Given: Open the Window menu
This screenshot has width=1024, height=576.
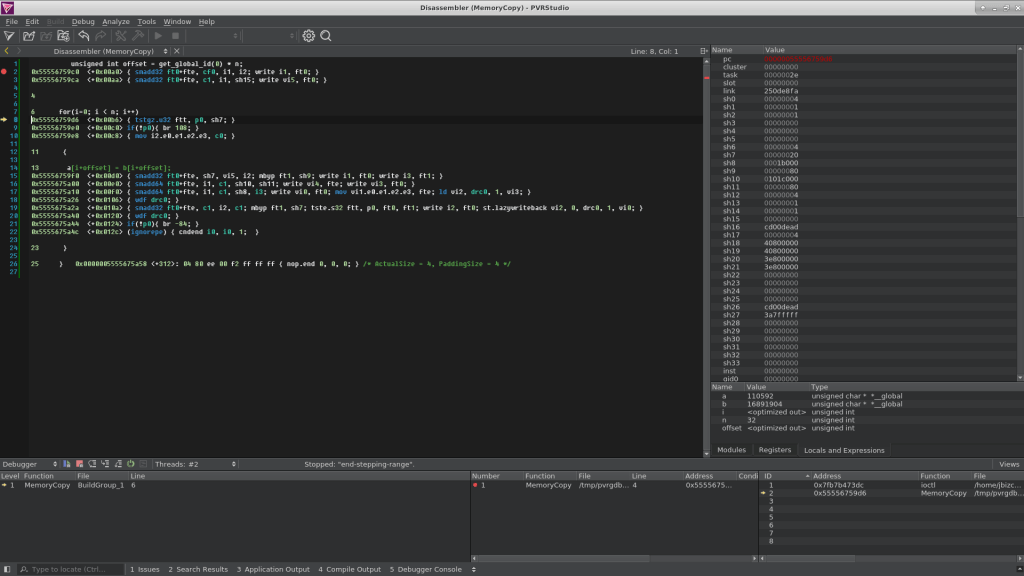Looking at the screenshot, I should click(x=177, y=22).
